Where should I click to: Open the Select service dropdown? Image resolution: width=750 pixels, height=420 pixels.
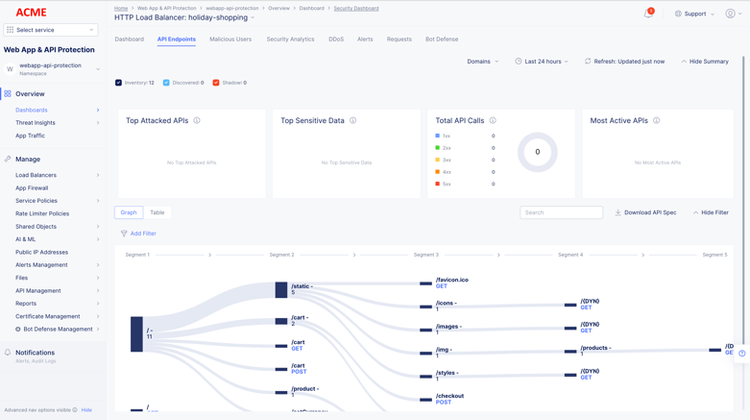pos(50,30)
